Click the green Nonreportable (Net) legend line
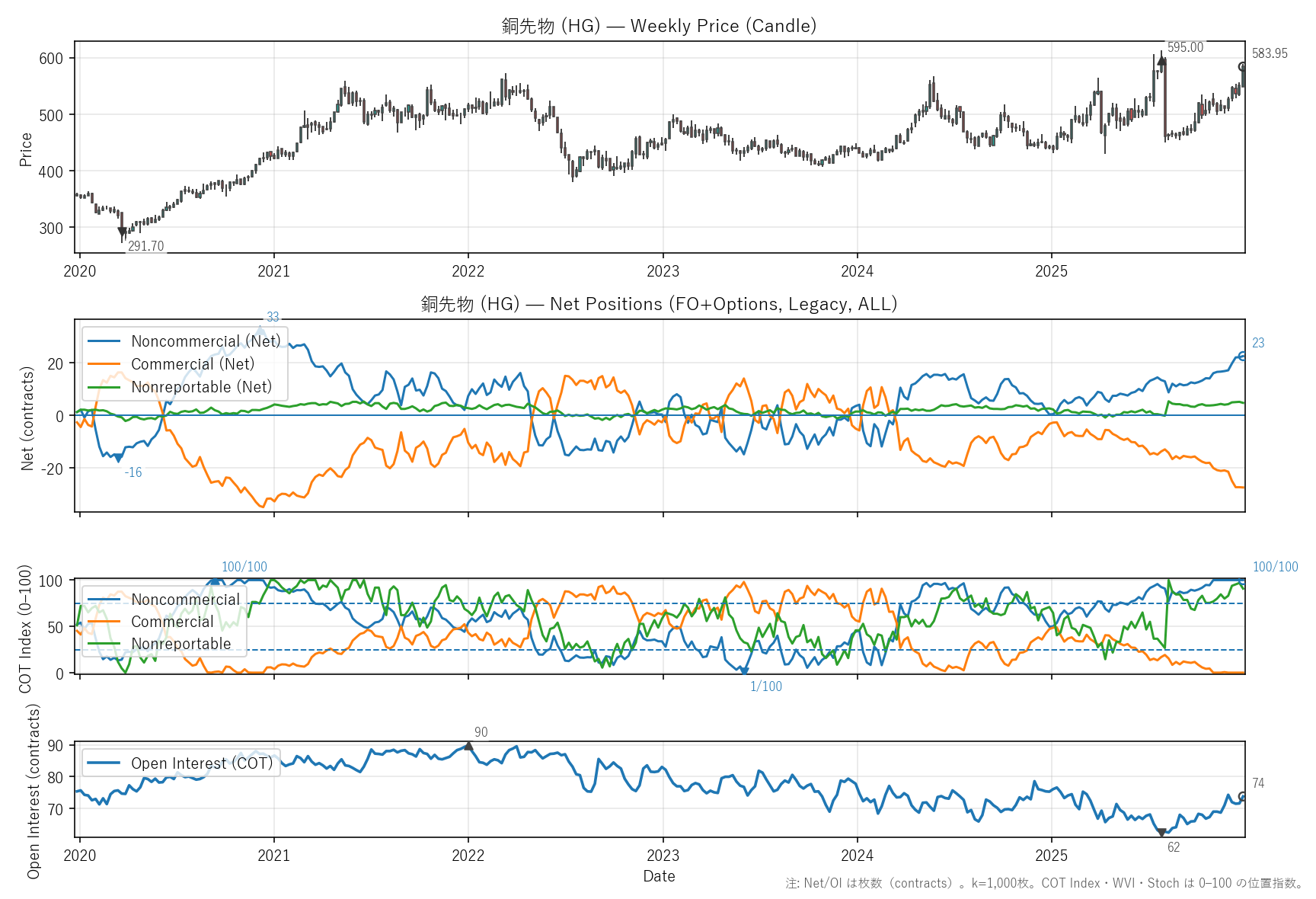Image resolution: width=1316 pixels, height=899 pixels. [x=104, y=387]
